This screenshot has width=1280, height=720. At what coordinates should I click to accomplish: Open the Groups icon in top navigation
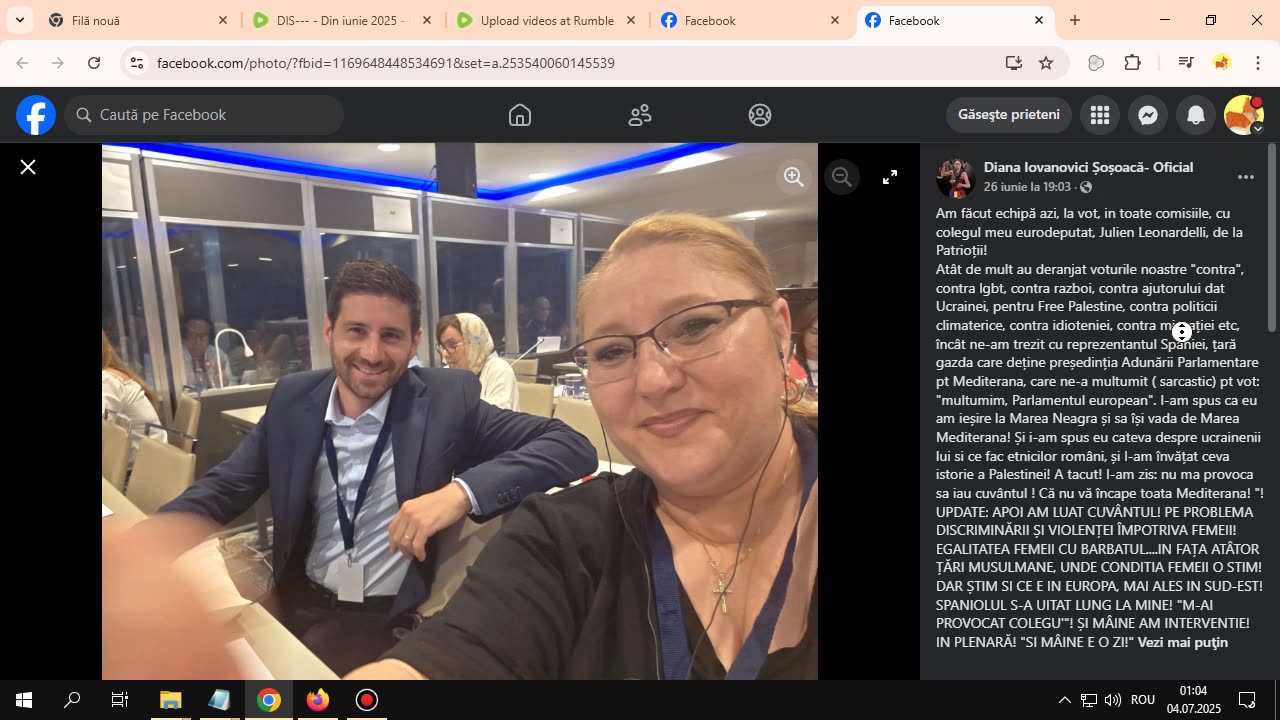click(760, 115)
